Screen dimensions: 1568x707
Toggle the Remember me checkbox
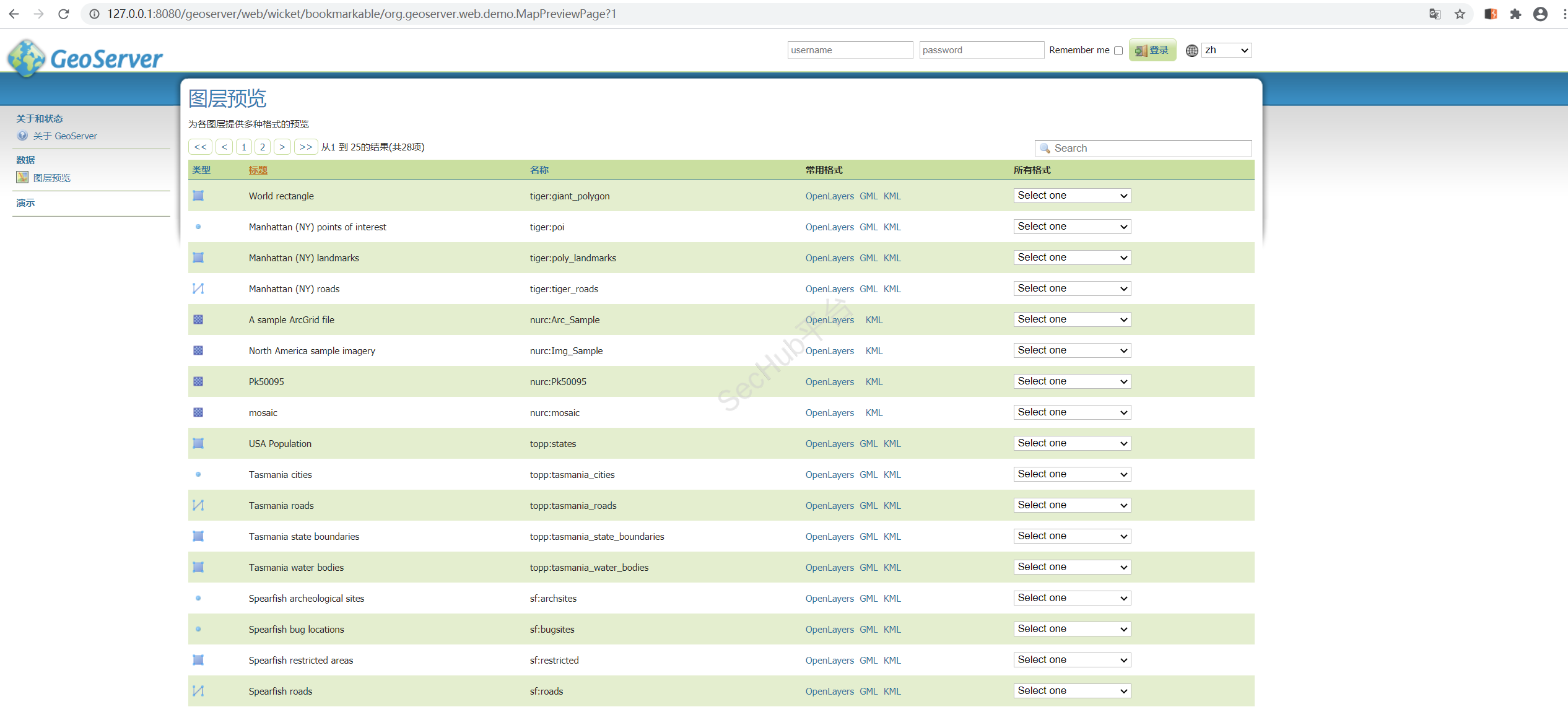click(1118, 51)
